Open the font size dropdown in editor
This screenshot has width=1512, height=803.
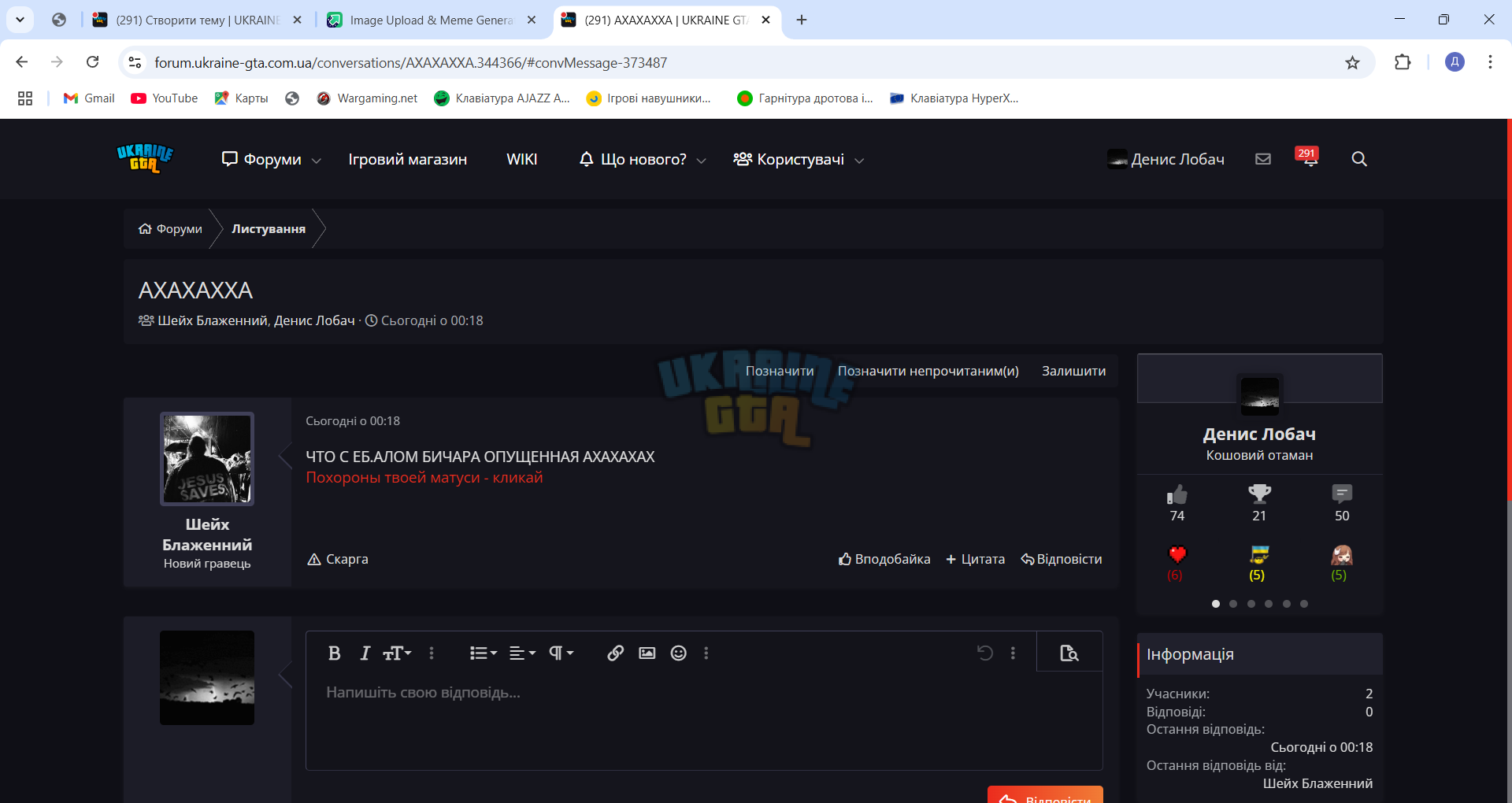point(397,653)
